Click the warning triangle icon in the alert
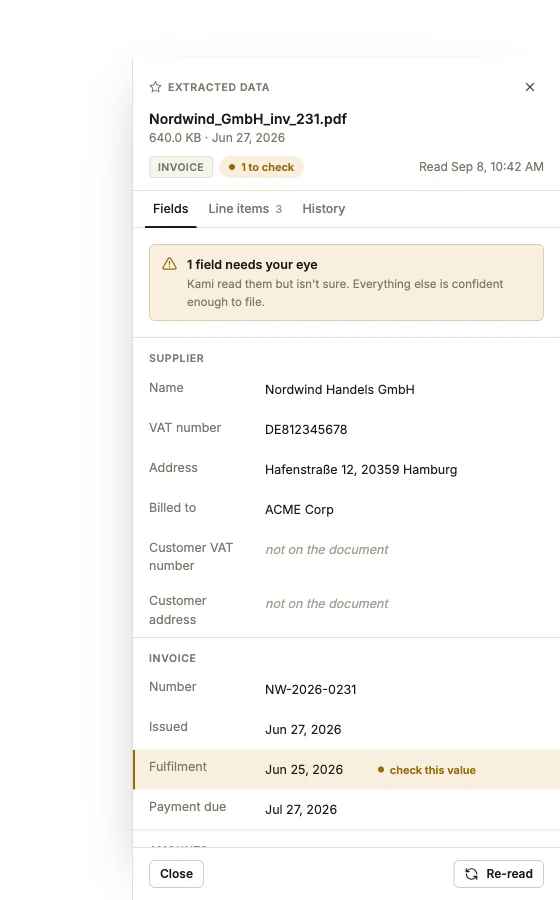Screen dimensions: 560x900 [x=169, y=263]
